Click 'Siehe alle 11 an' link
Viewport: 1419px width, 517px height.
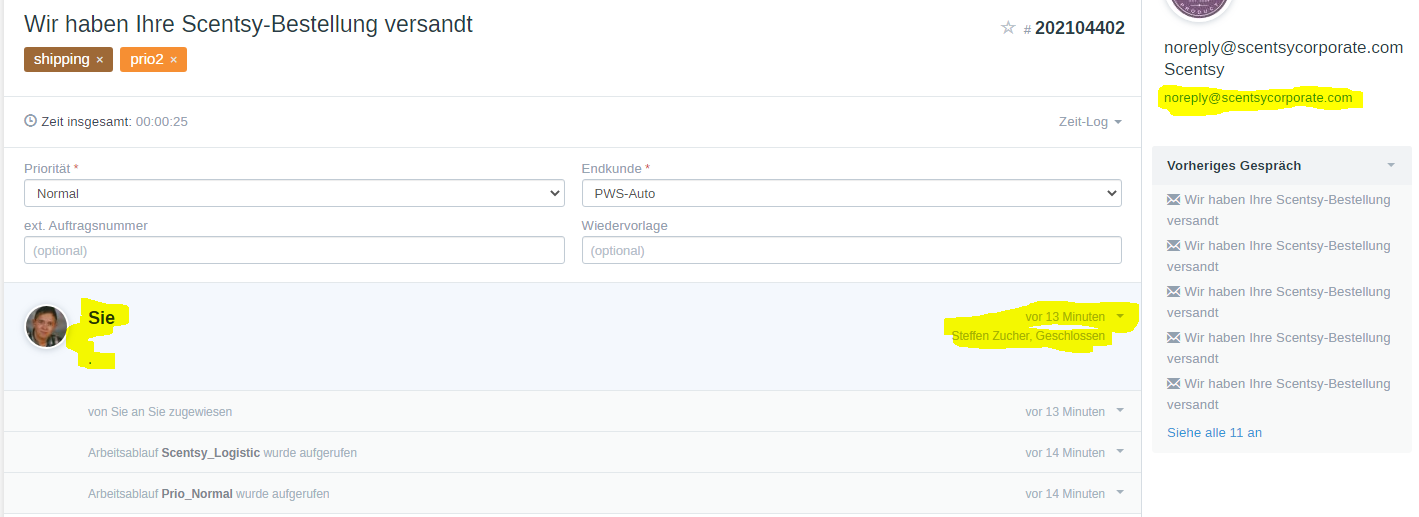pyautogui.click(x=1214, y=433)
